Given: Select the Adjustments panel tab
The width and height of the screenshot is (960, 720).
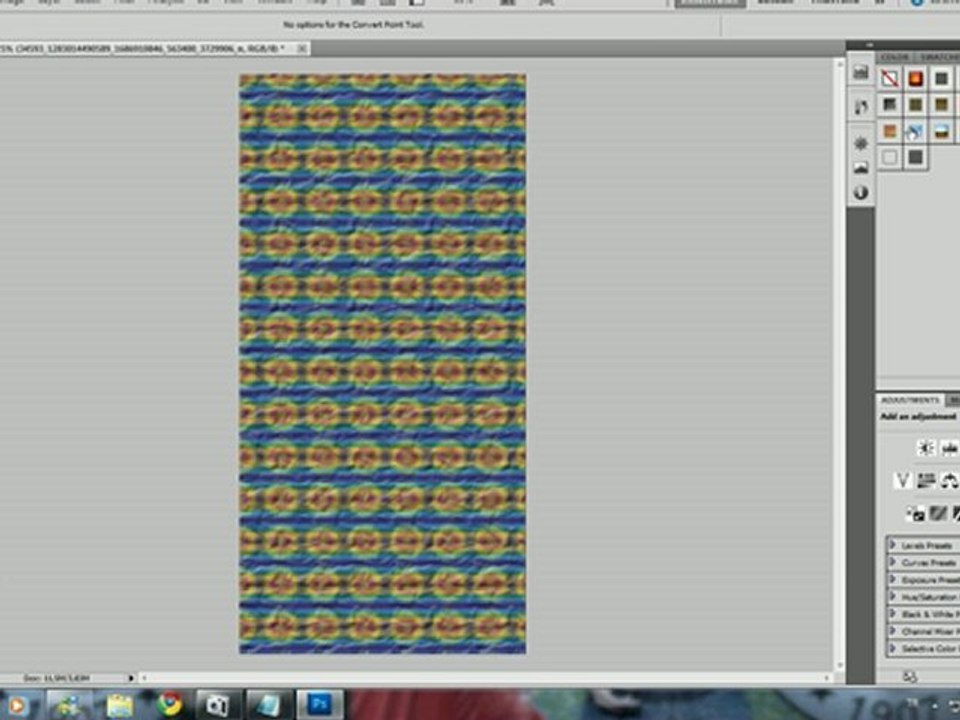Looking at the screenshot, I should [910, 400].
